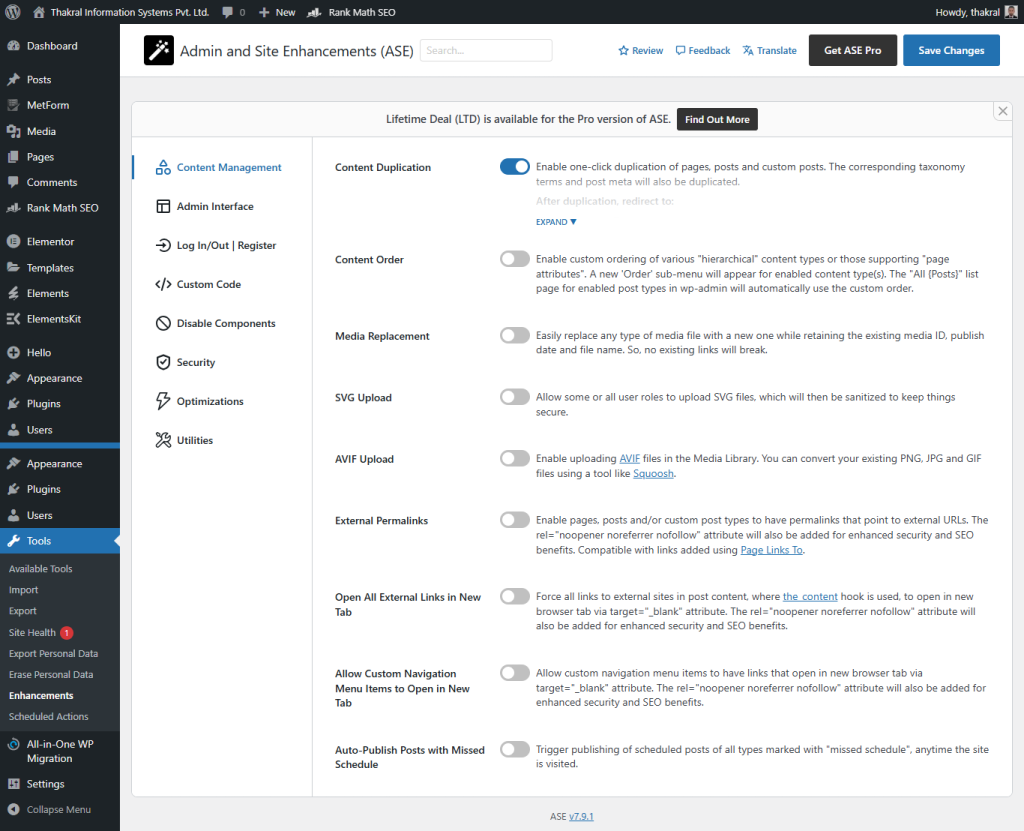The image size is (1024, 831).
Task: Click the Save Changes button
Action: (x=950, y=50)
